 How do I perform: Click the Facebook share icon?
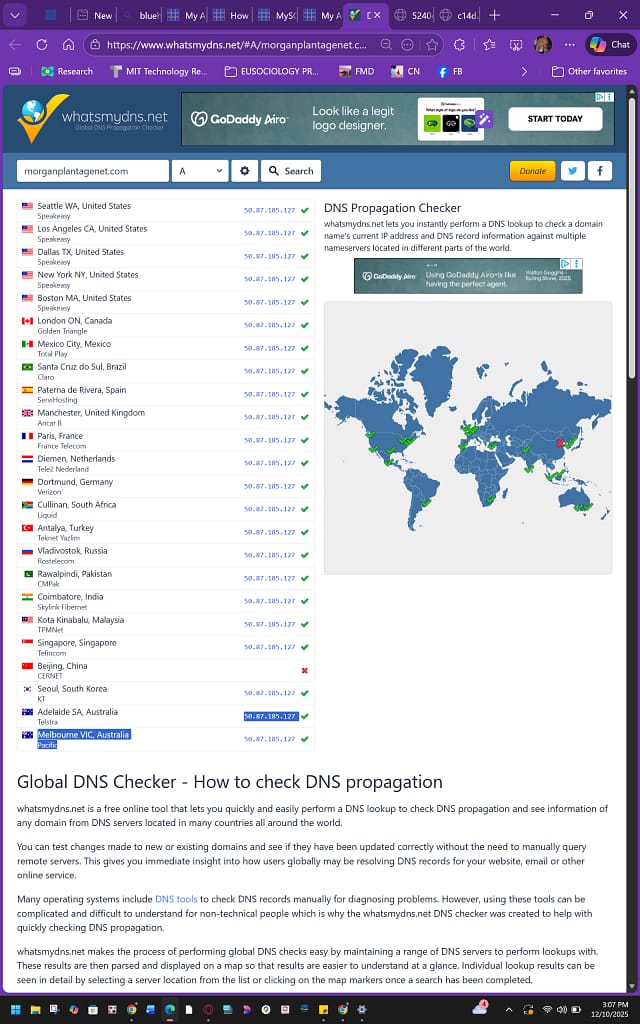click(599, 171)
